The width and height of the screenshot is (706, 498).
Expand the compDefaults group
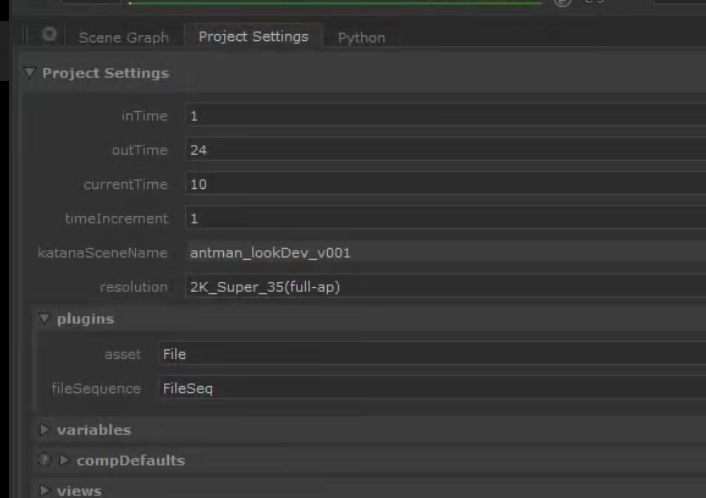pos(64,460)
